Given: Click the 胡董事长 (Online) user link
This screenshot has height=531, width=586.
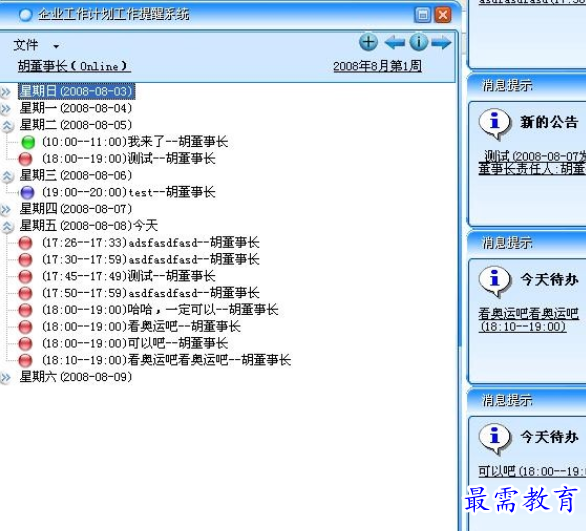Looking at the screenshot, I should point(74,67).
